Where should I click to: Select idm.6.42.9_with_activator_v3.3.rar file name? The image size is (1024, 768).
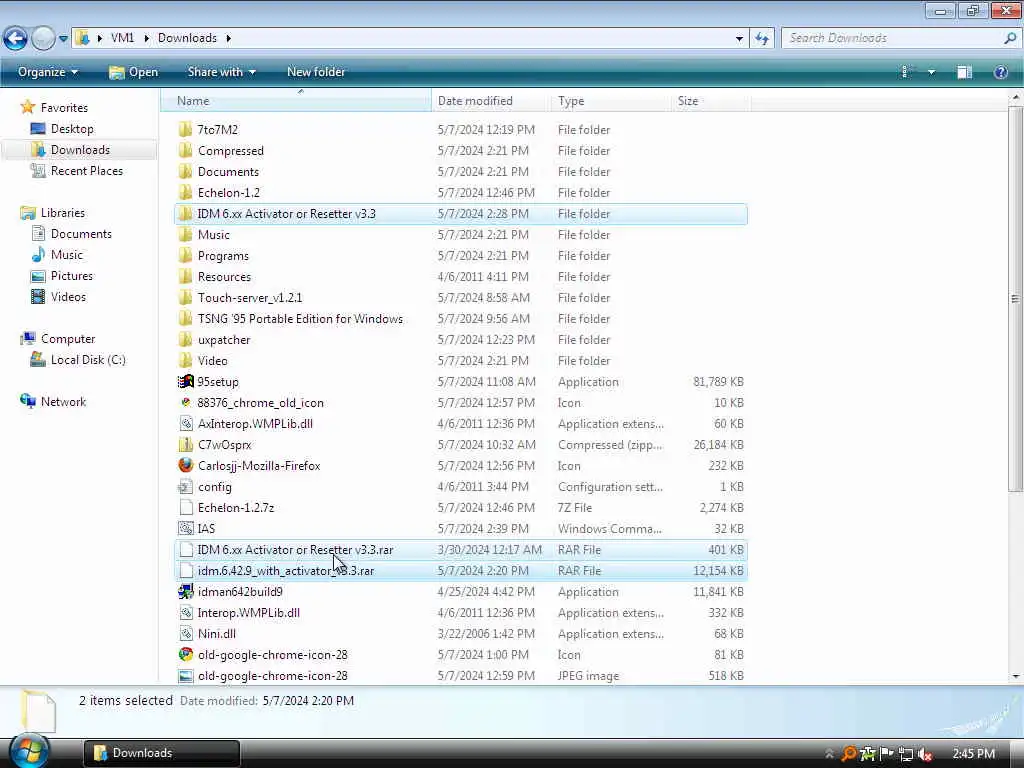285,570
